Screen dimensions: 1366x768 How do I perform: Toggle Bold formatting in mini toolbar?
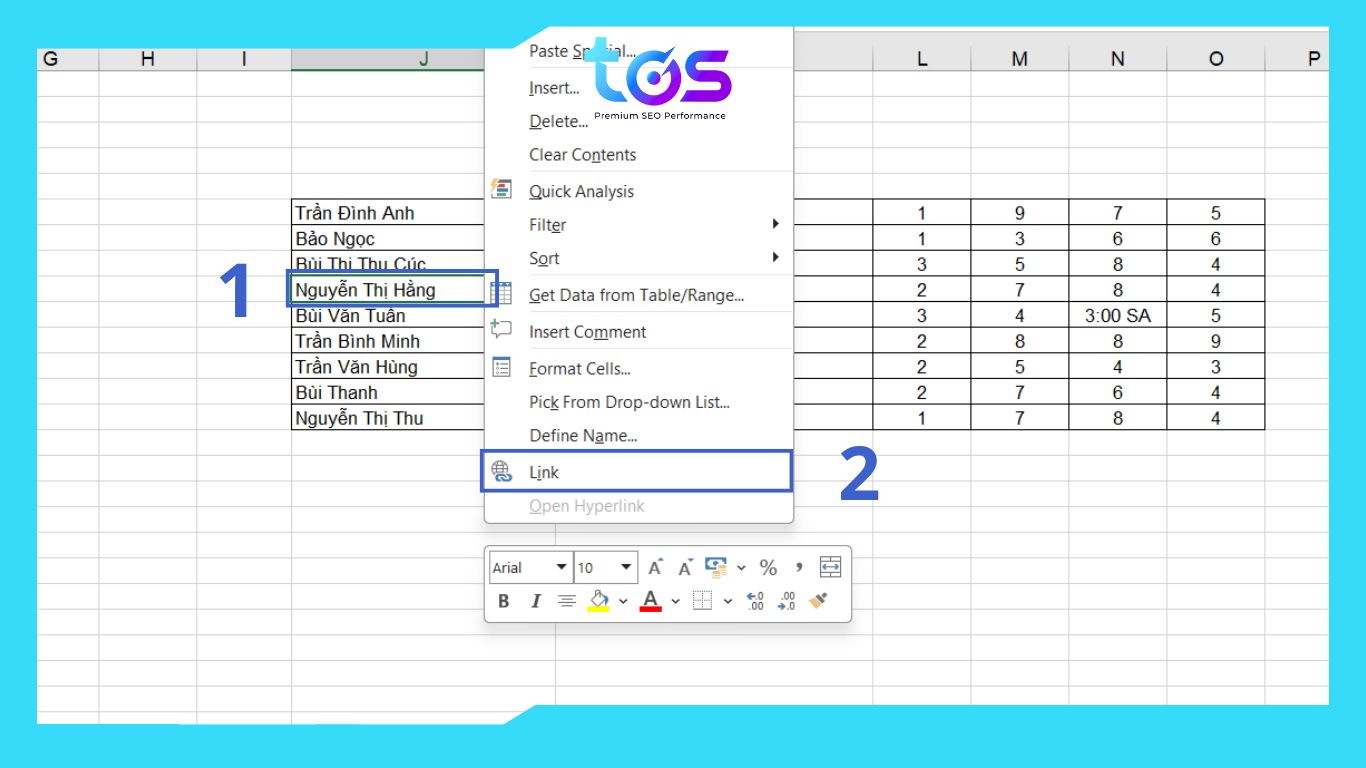click(x=504, y=601)
